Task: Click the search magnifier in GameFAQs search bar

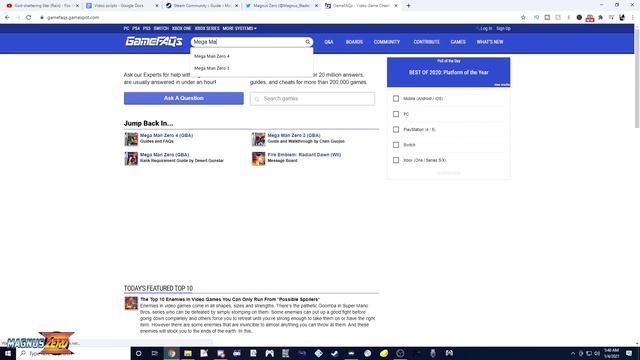Action: (308, 42)
